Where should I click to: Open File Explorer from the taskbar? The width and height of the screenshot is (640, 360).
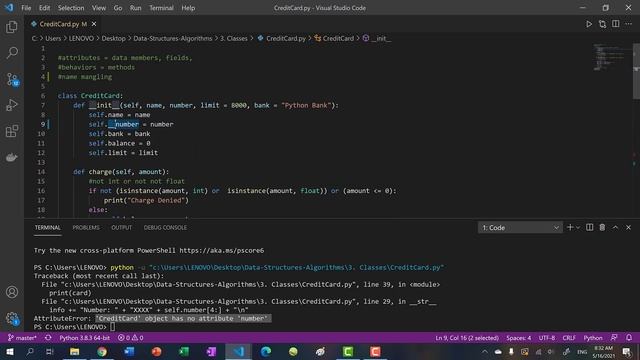pyautogui.click(x=74, y=351)
